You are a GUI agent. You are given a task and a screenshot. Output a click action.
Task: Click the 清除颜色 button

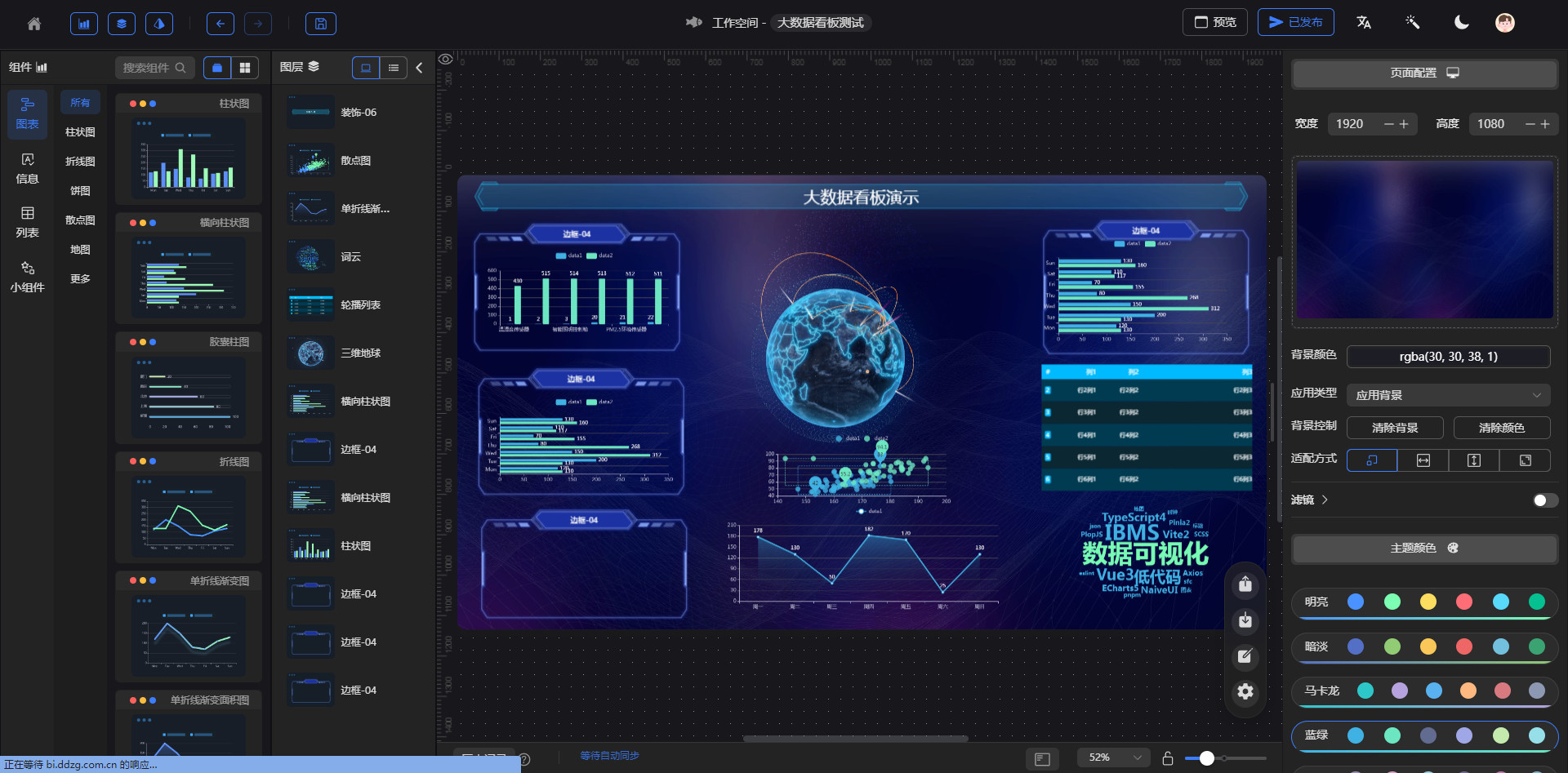click(1501, 428)
